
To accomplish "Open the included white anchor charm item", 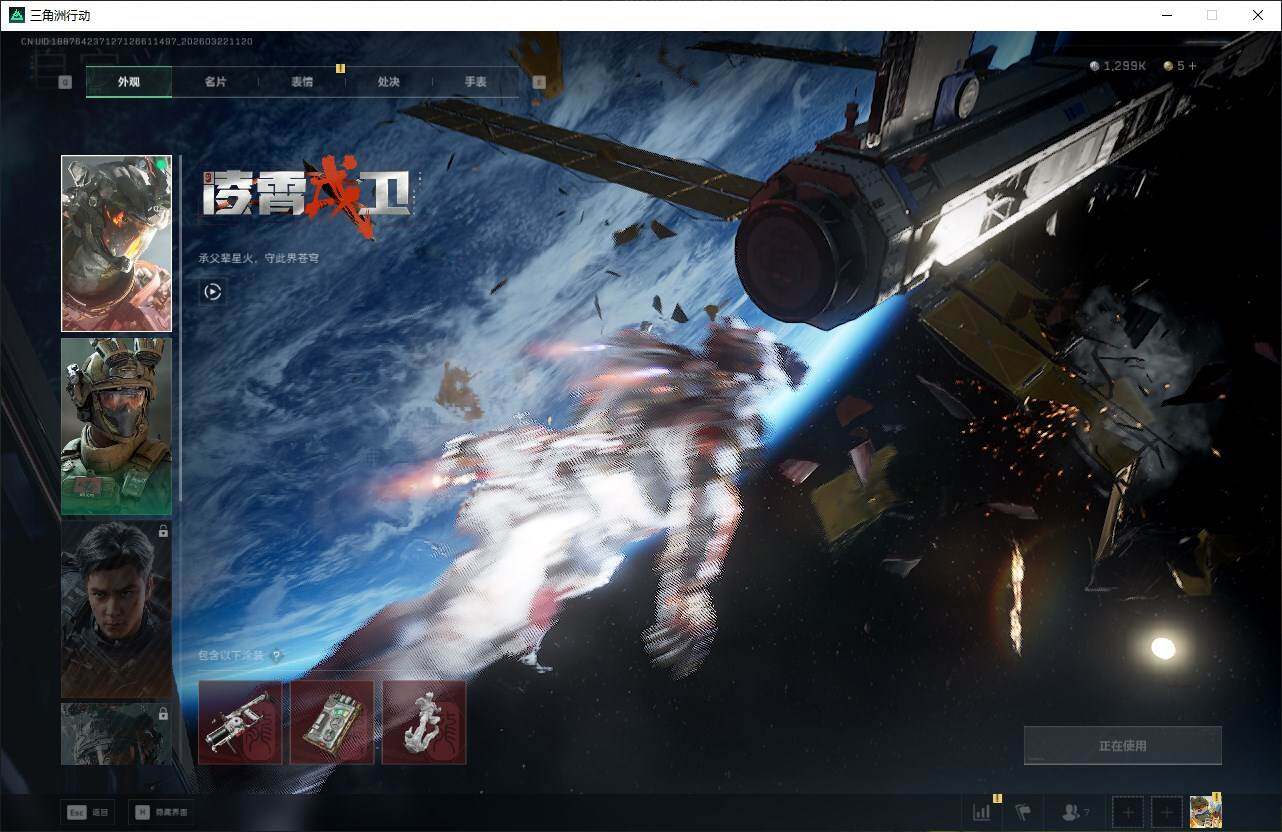I will (424, 723).
